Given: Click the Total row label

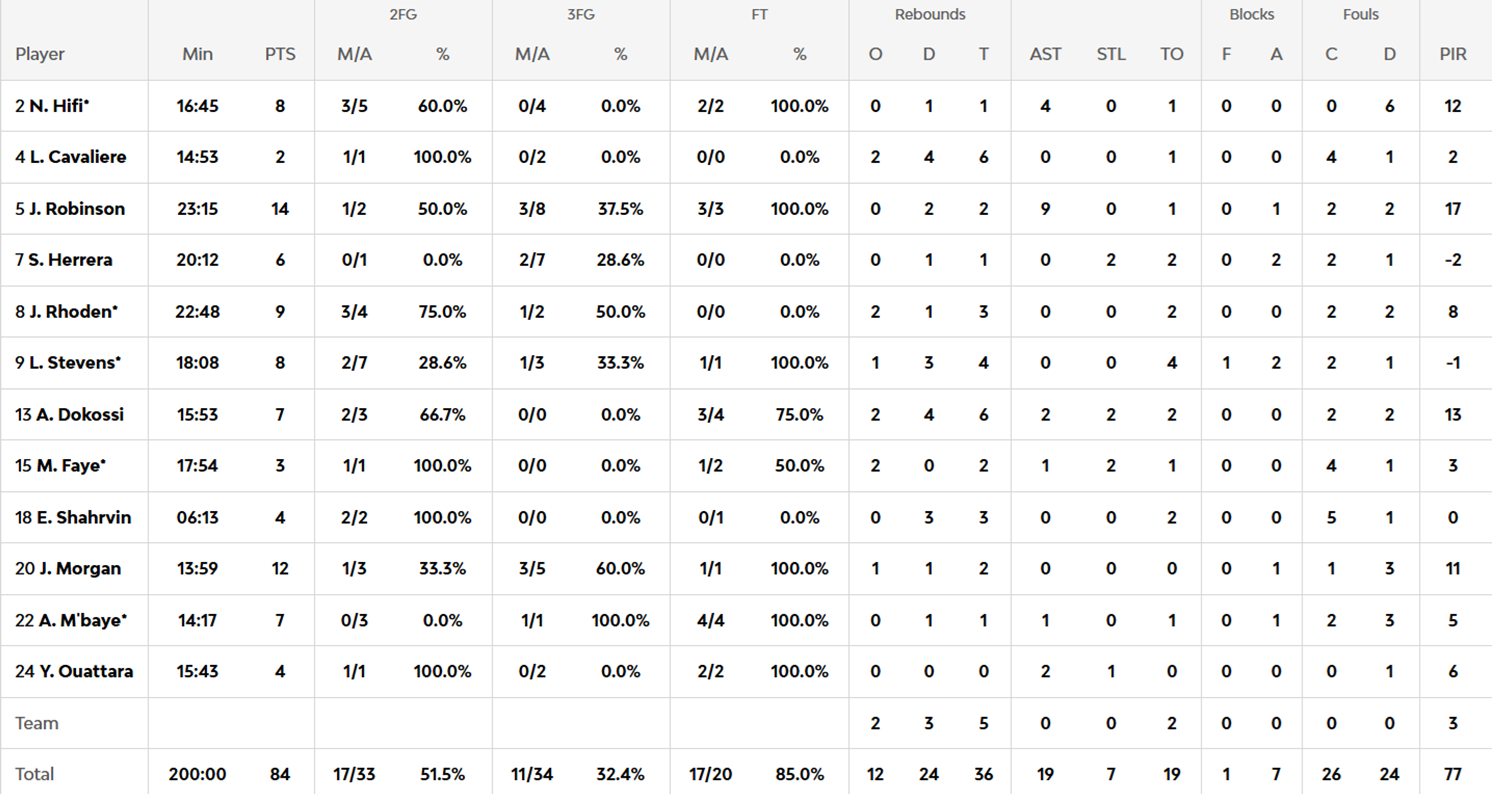Looking at the screenshot, I should pos(35,774).
